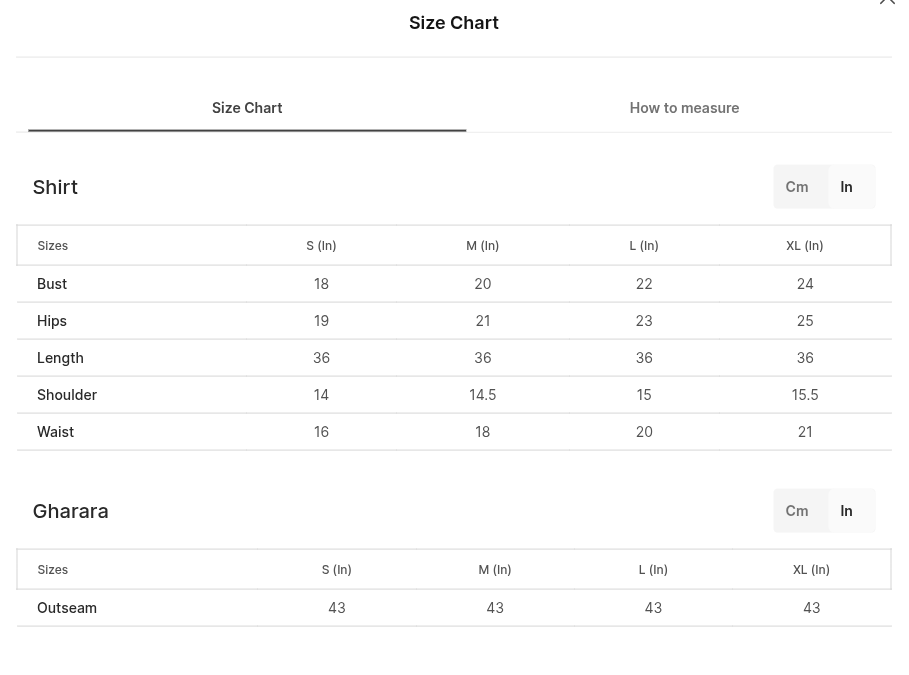The height and width of the screenshot is (675, 909).
Task: Click the Outseam row label
Action: (x=67, y=608)
